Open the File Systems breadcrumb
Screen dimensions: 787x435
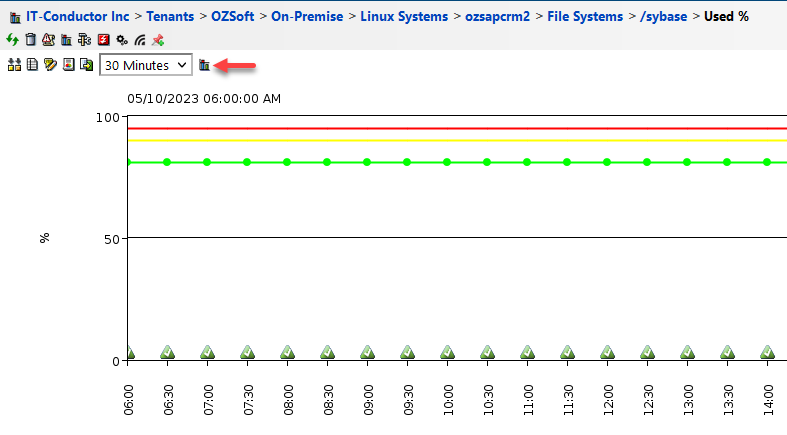click(584, 17)
